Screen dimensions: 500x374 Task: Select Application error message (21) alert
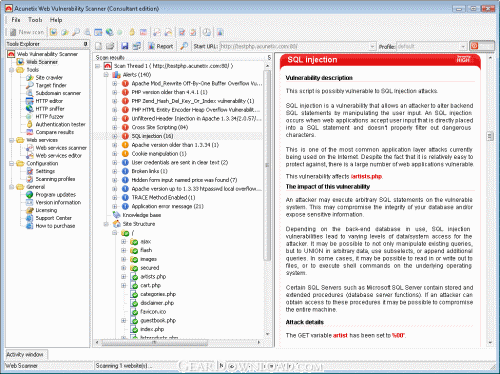pyautogui.click(x=167, y=206)
